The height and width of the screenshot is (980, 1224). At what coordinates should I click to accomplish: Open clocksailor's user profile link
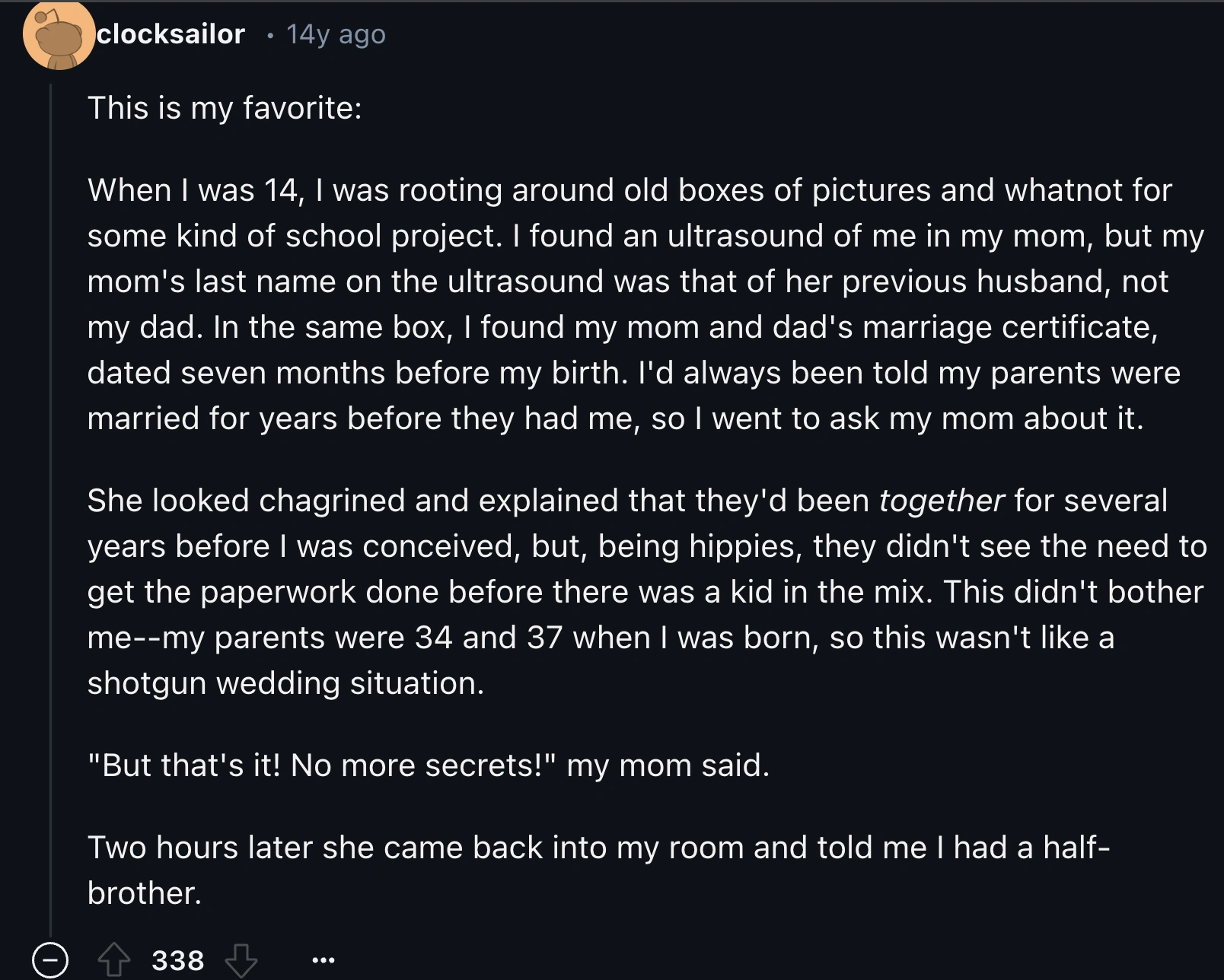click(x=171, y=34)
